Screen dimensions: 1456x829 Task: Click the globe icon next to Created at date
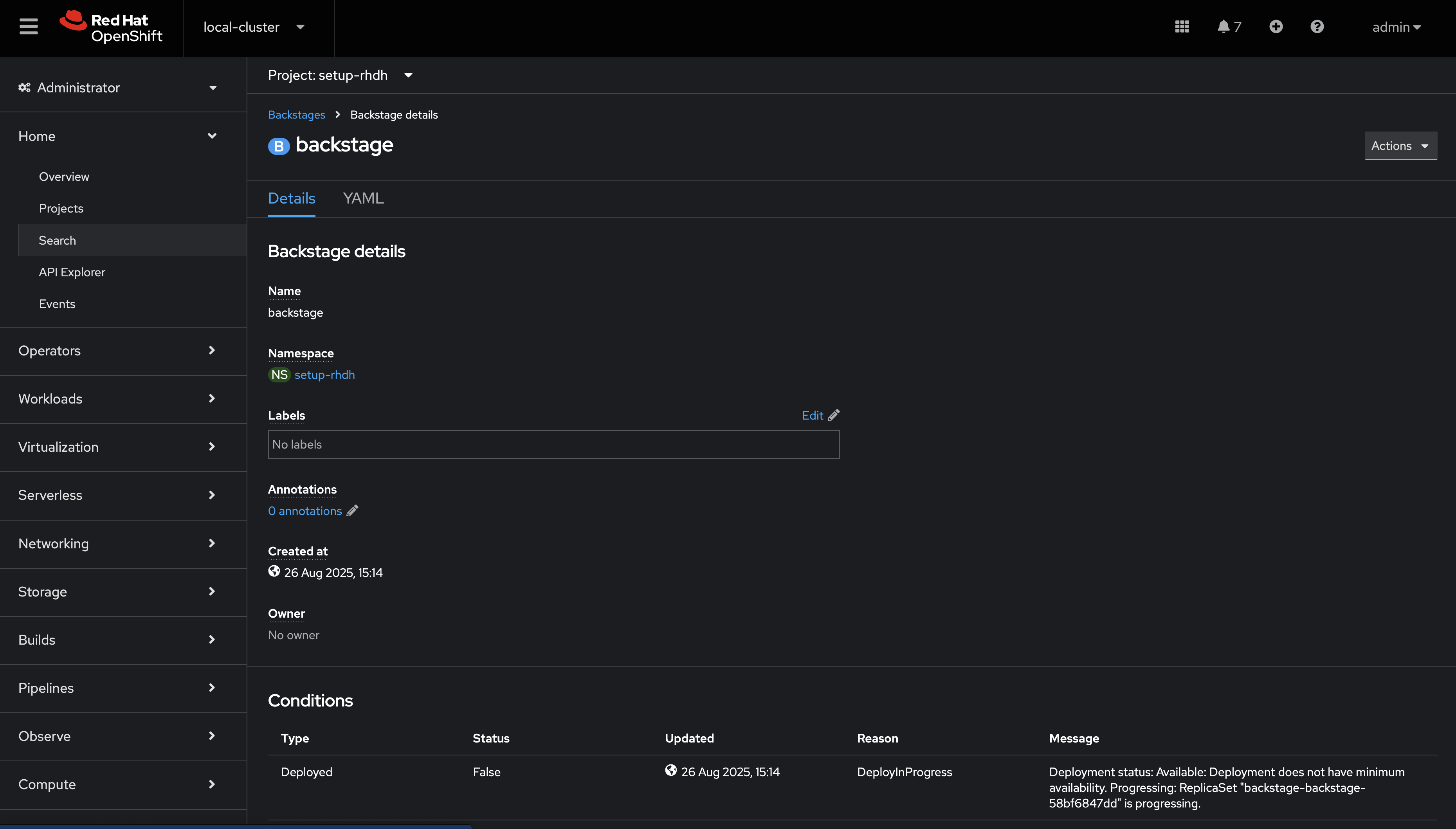tap(274, 571)
